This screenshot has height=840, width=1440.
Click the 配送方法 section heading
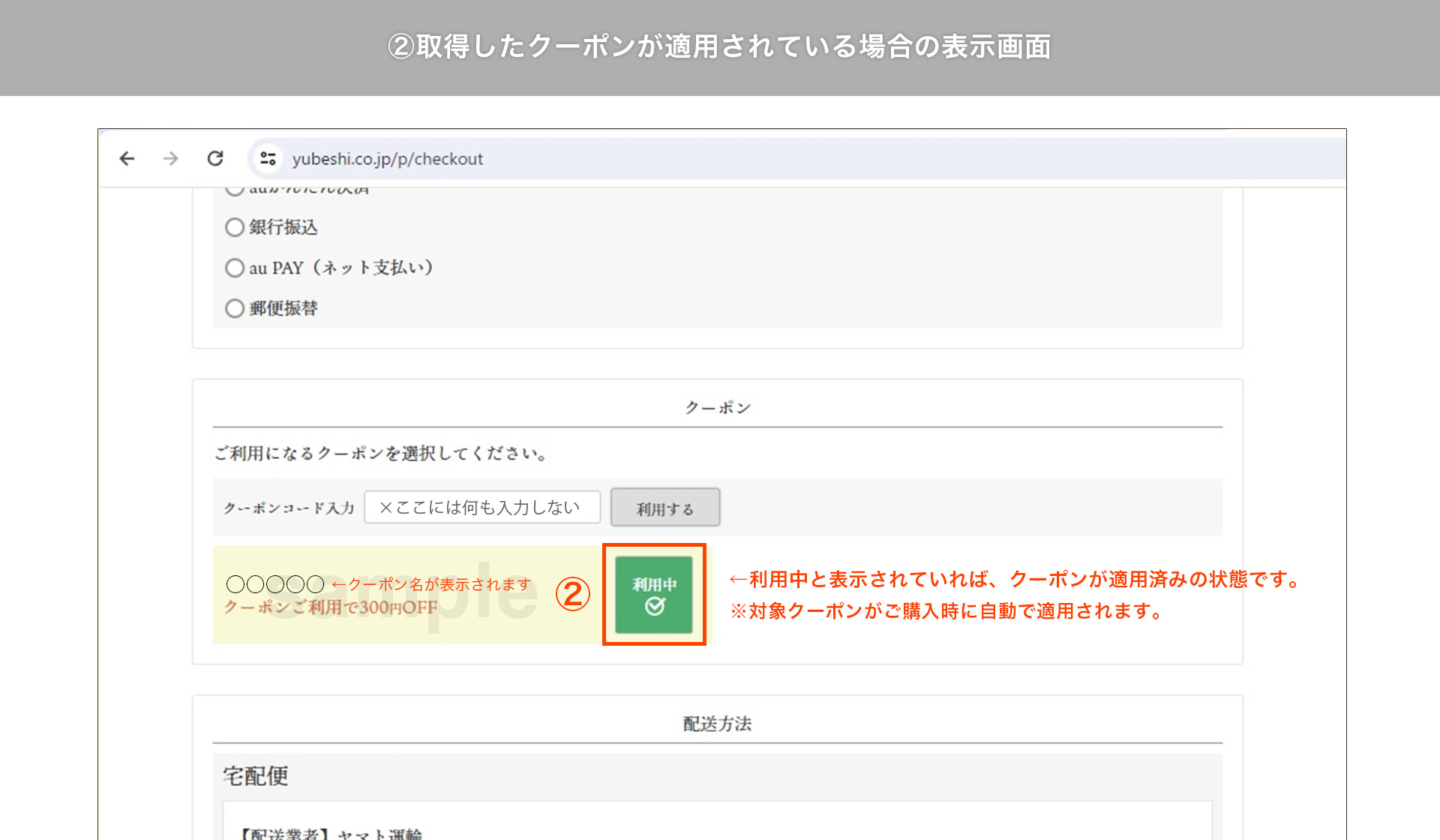click(x=717, y=724)
